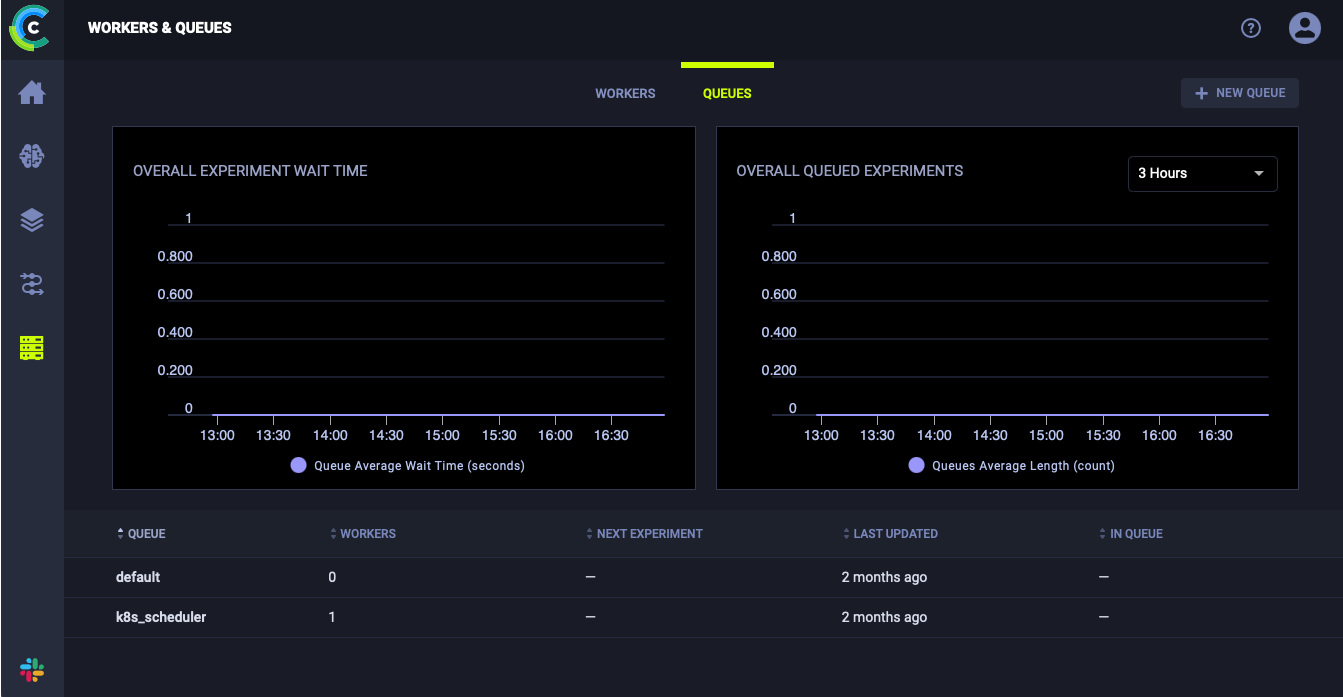Open the Slack community icon
Screen dimensions: 1343x697
32,670
